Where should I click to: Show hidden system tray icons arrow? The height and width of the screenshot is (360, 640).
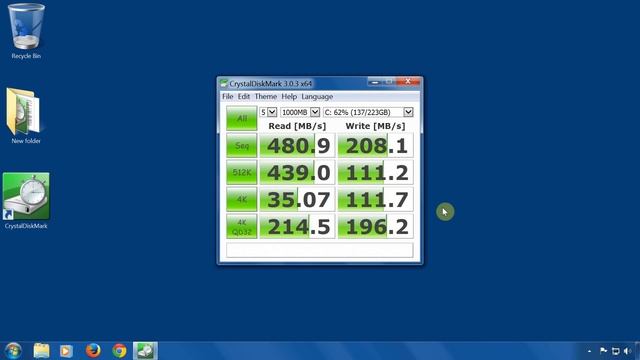pos(589,351)
